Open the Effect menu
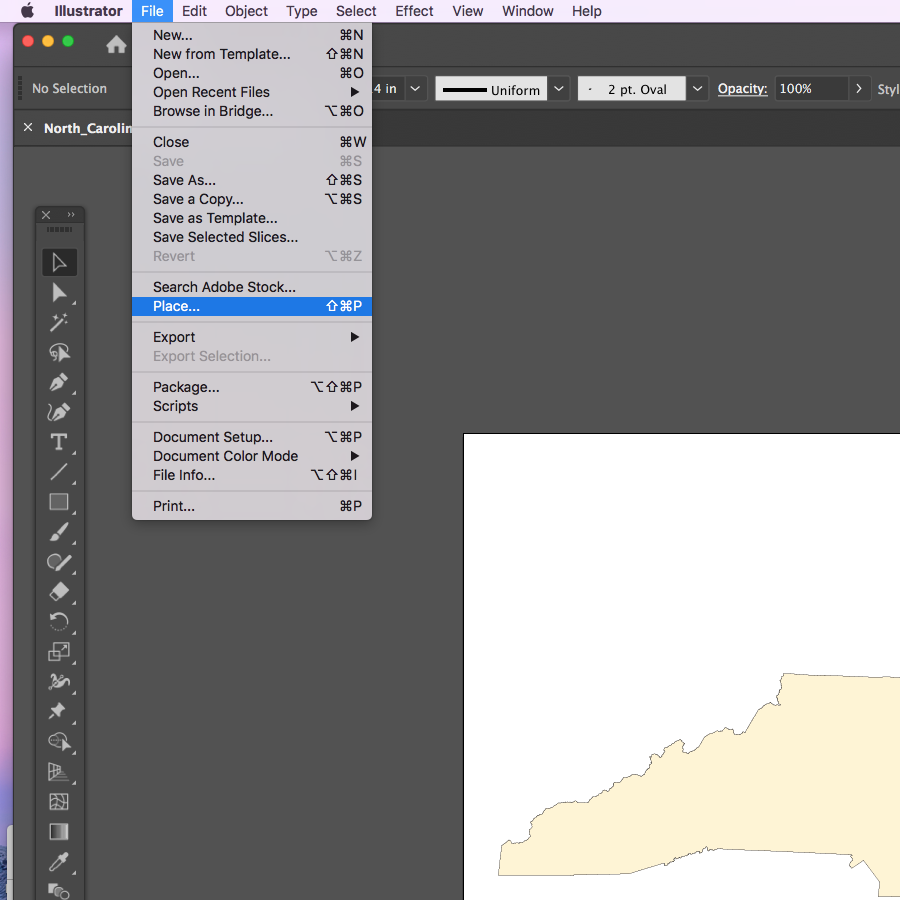Screen dimensions: 900x900 click(x=414, y=11)
